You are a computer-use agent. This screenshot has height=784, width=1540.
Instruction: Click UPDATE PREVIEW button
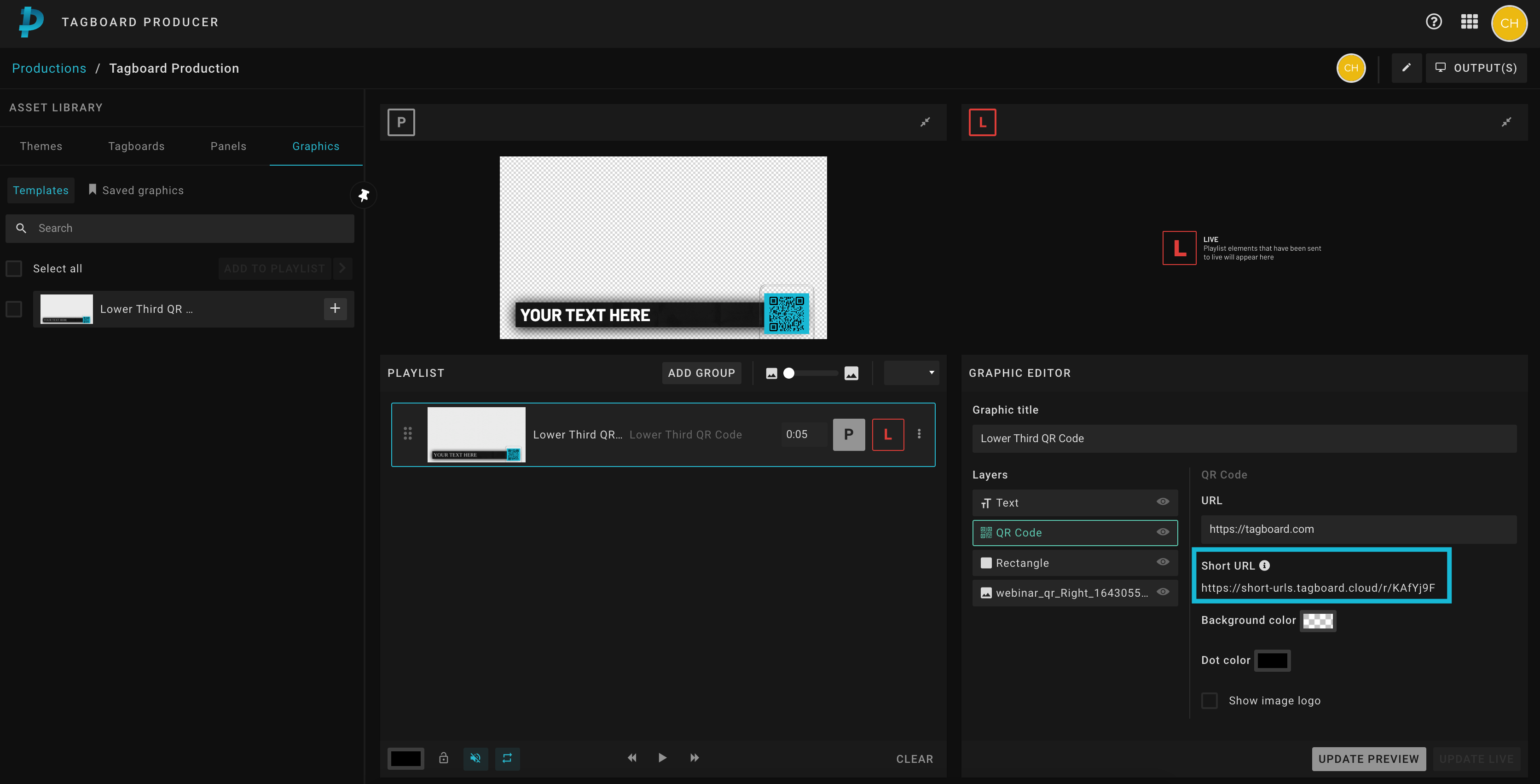1368,759
